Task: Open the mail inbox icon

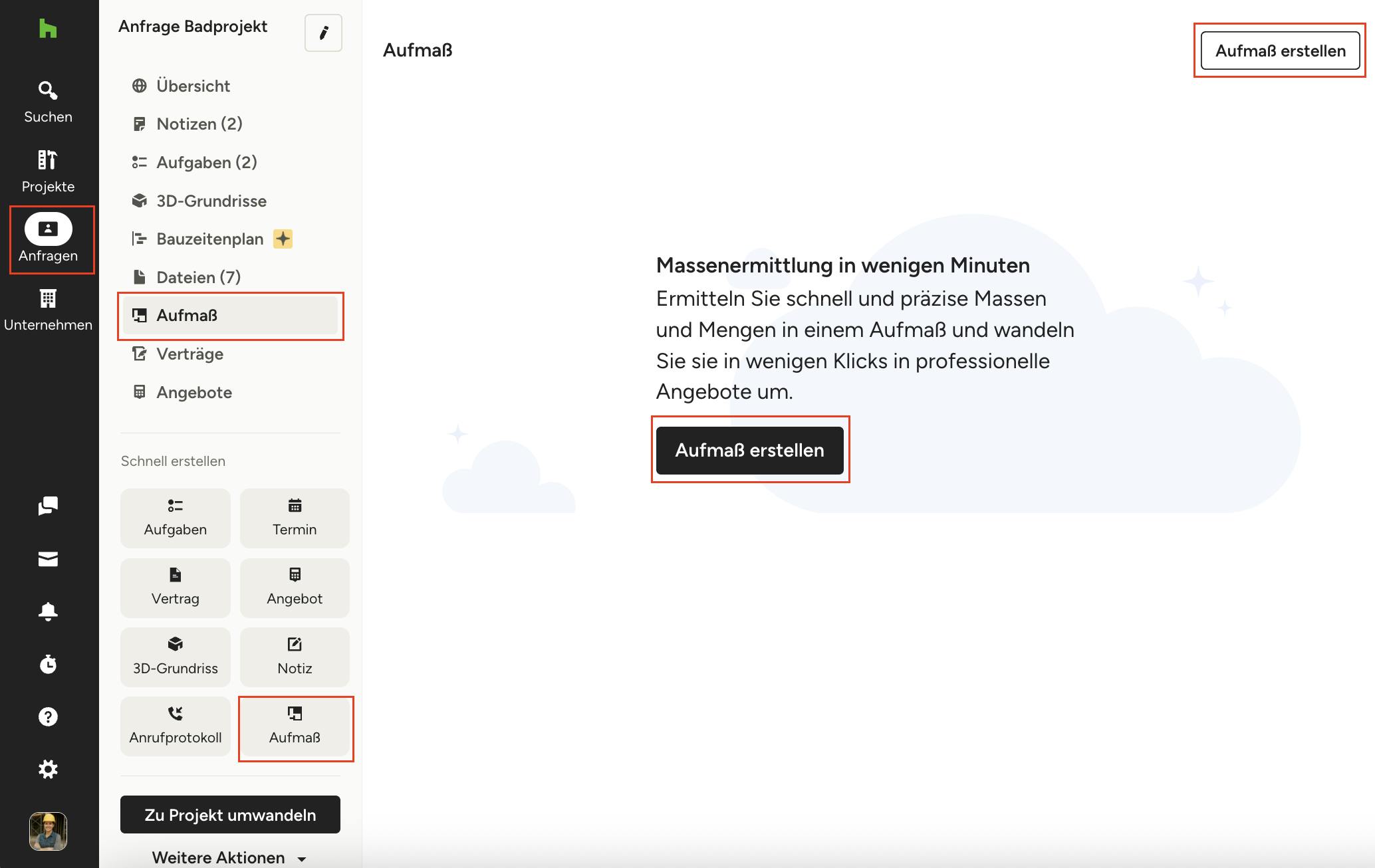Action: tap(48, 559)
